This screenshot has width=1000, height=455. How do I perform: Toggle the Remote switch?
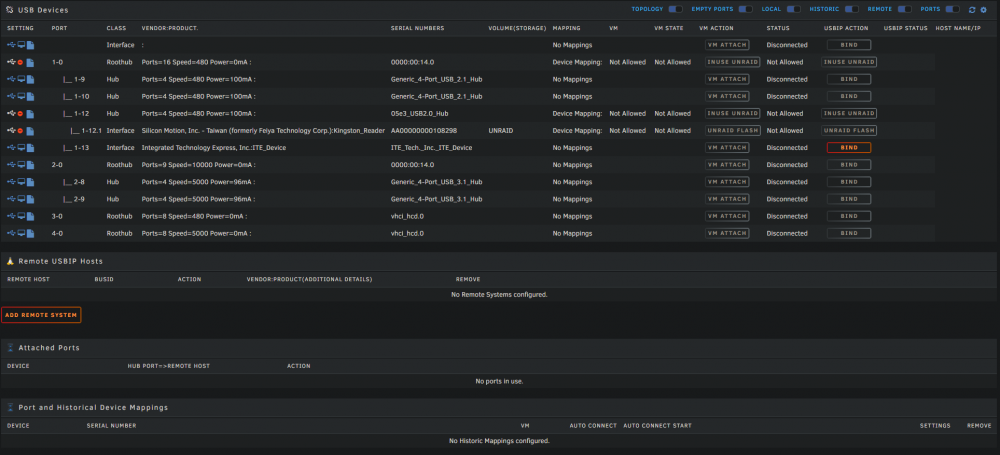(904, 10)
